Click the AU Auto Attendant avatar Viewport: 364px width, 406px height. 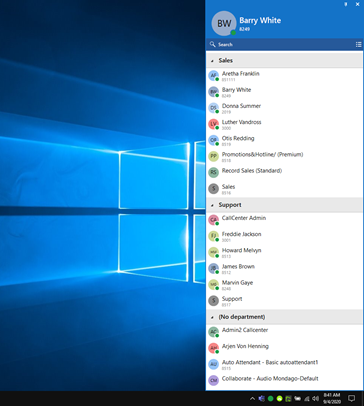(x=213, y=364)
